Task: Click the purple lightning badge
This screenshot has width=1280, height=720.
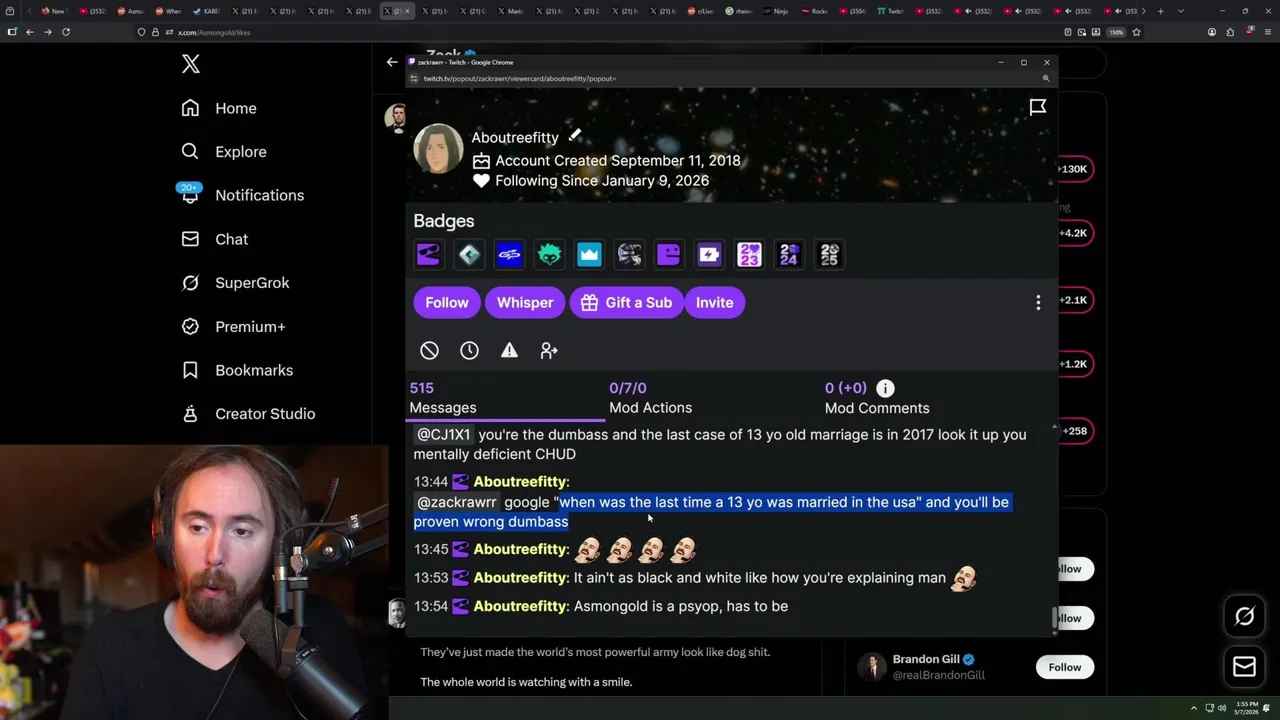Action: point(709,255)
